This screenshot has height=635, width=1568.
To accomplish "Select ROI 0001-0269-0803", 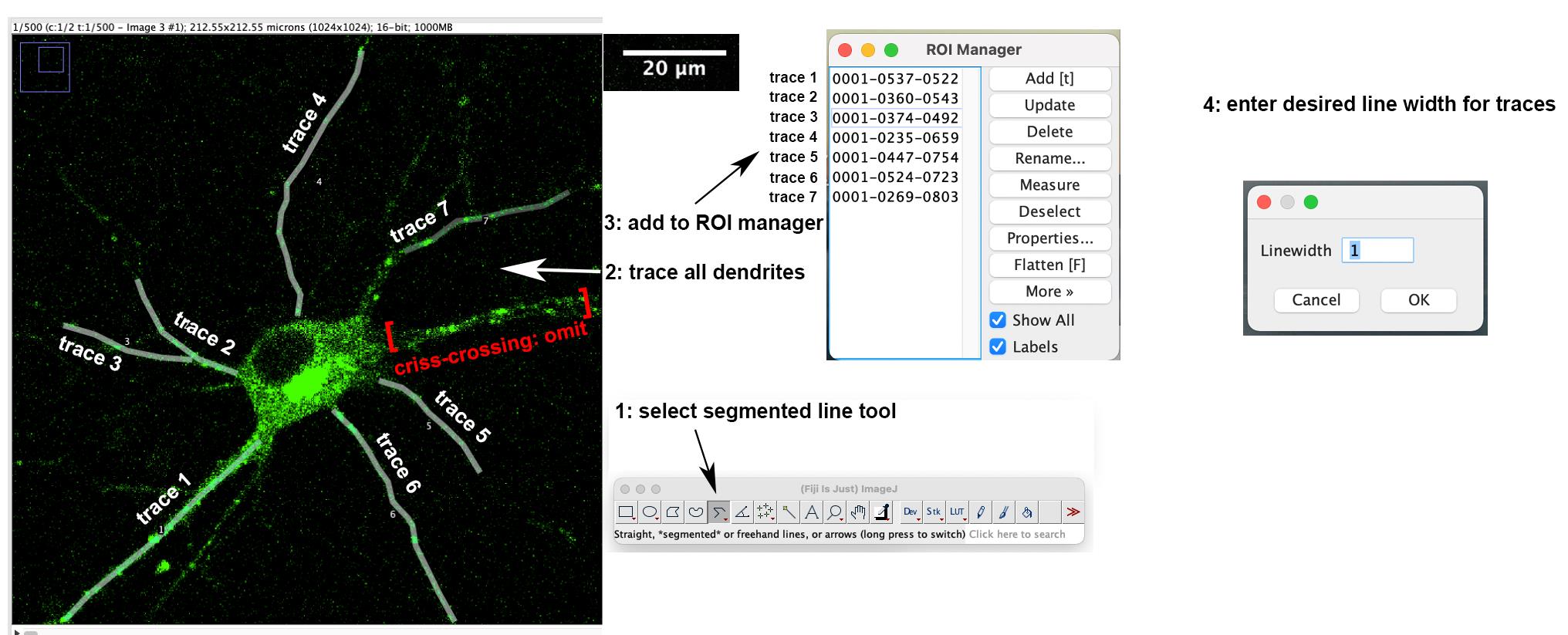I will [x=895, y=197].
